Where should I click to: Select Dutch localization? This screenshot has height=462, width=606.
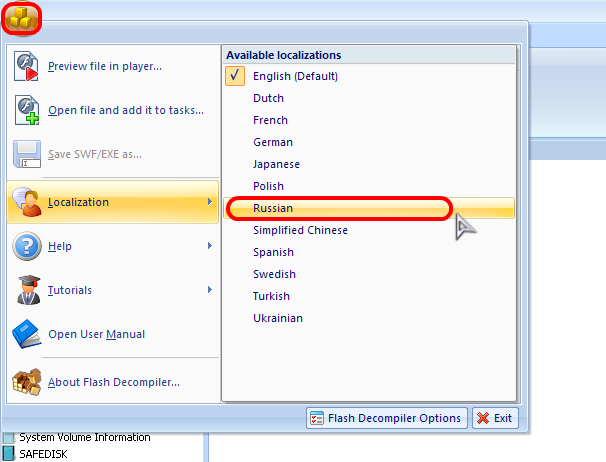369,98
